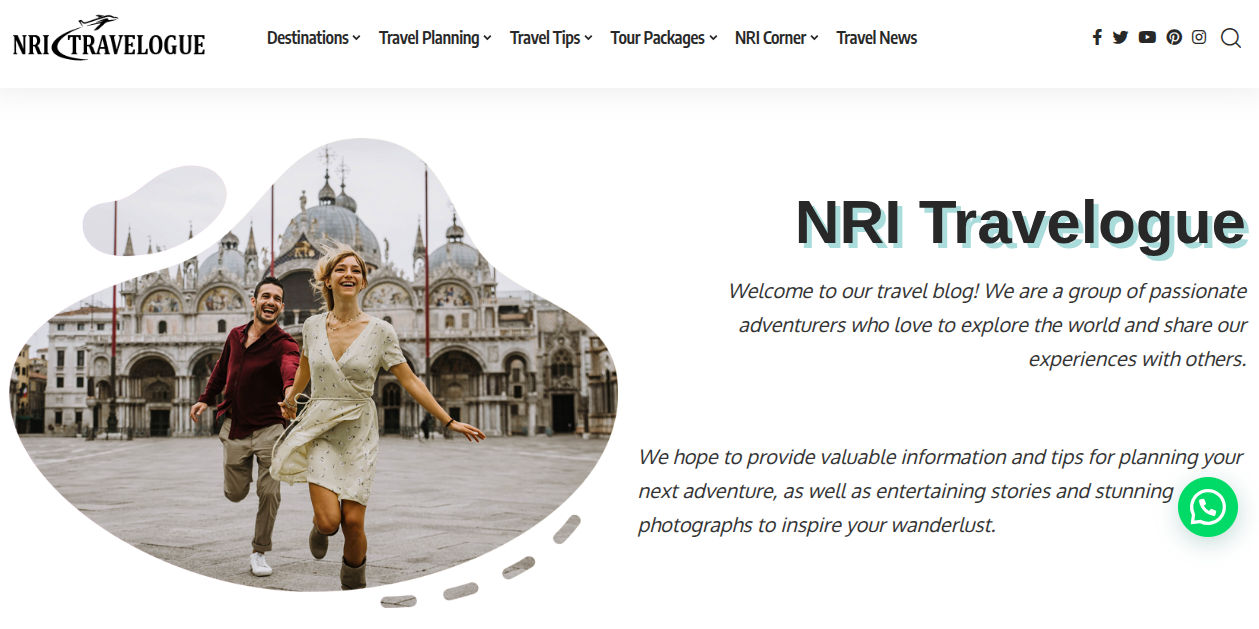Viewport: 1259px width, 629px height.
Task: Click the NRI Travelogue logo
Action: coord(108,38)
